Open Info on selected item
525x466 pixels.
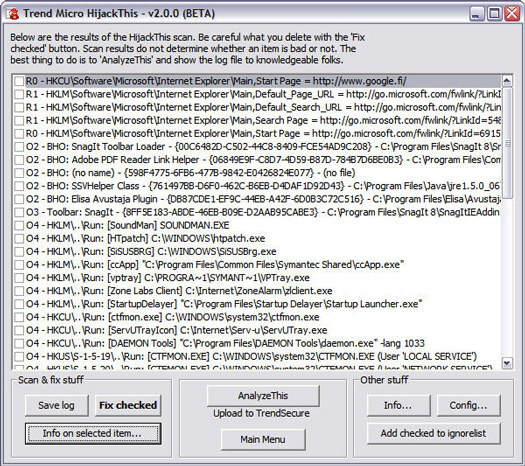[93, 434]
